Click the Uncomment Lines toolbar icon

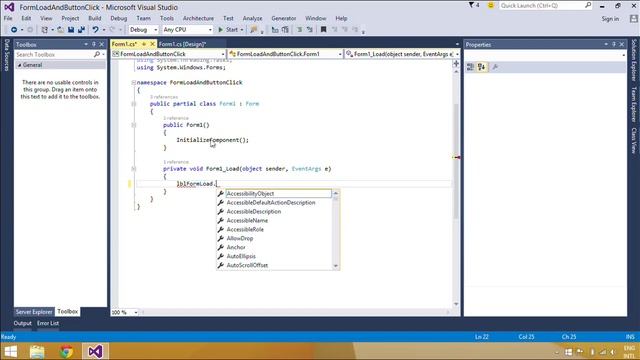(x=309, y=30)
